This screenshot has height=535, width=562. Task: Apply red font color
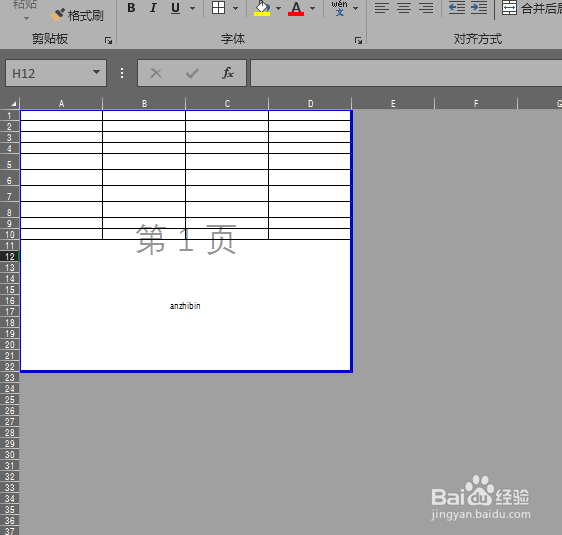pyautogui.click(x=296, y=8)
